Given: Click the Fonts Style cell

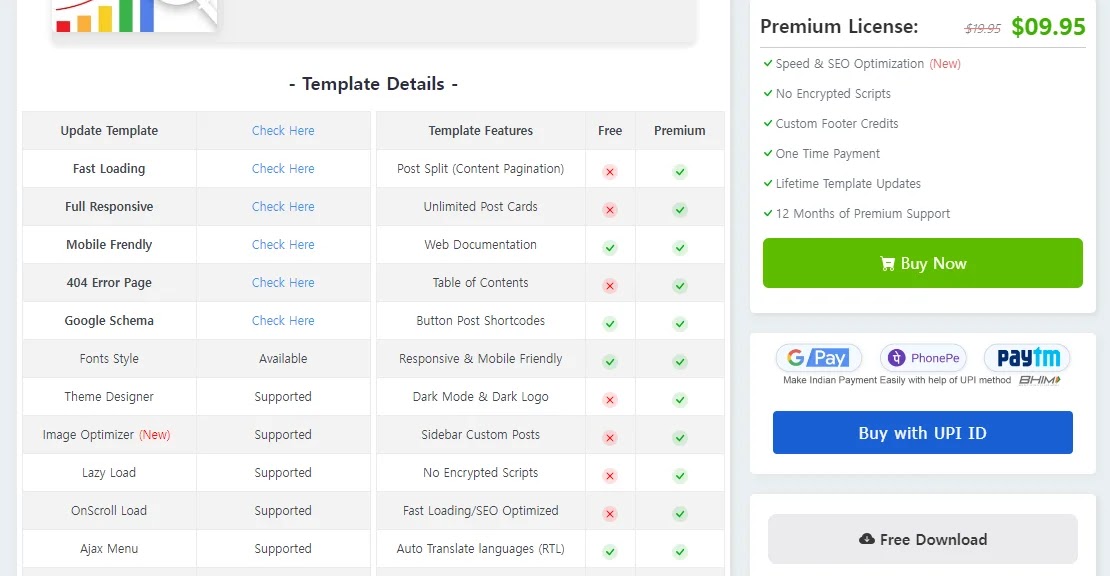Looking at the screenshot, I should (109, 359).
